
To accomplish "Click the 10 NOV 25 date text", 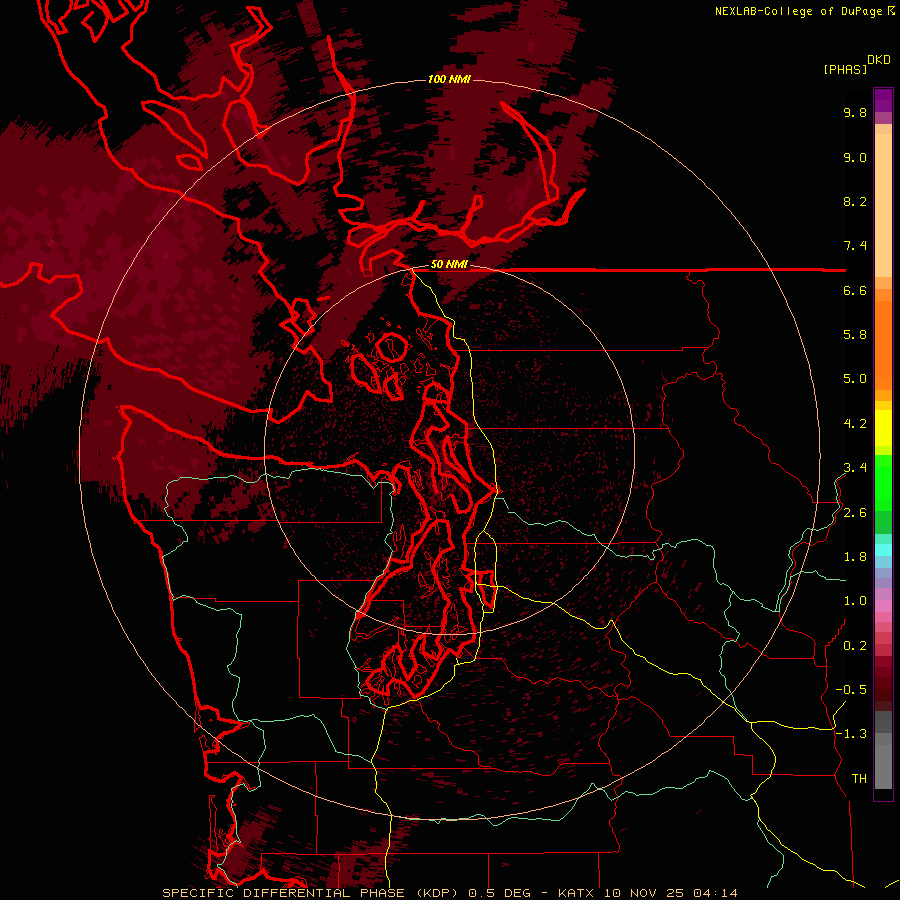I will tap(643, 893).
